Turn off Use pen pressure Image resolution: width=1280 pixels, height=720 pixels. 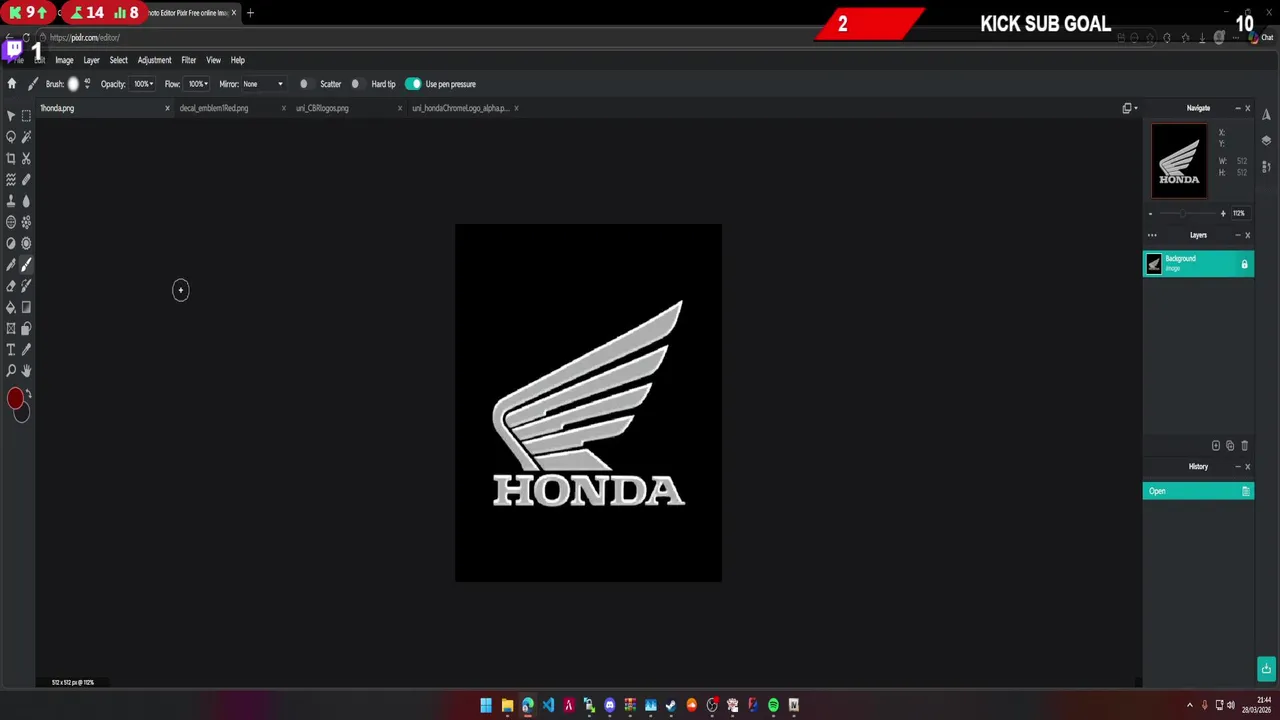(413, 84)
